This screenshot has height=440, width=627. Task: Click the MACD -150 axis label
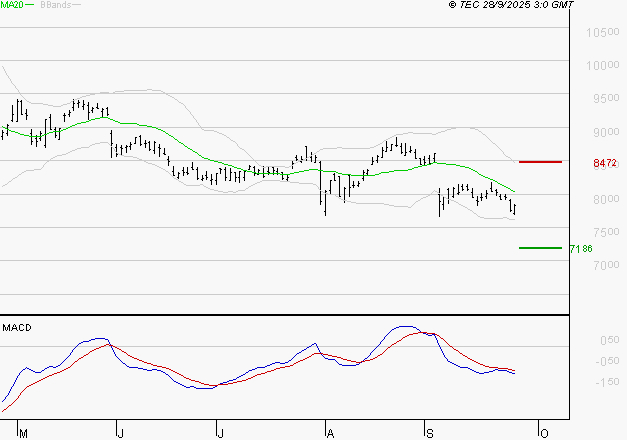point(607,382)
